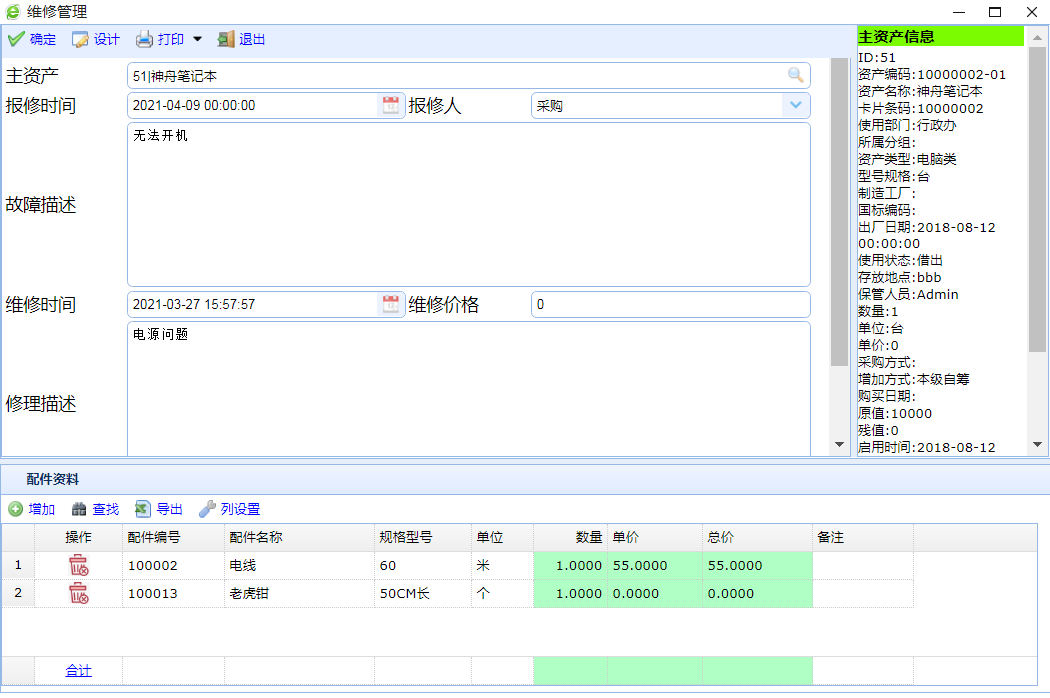This screenshot has height=698, width=1050.
Task: Open the 报修人 dropdown list
Action: [795, 105]
